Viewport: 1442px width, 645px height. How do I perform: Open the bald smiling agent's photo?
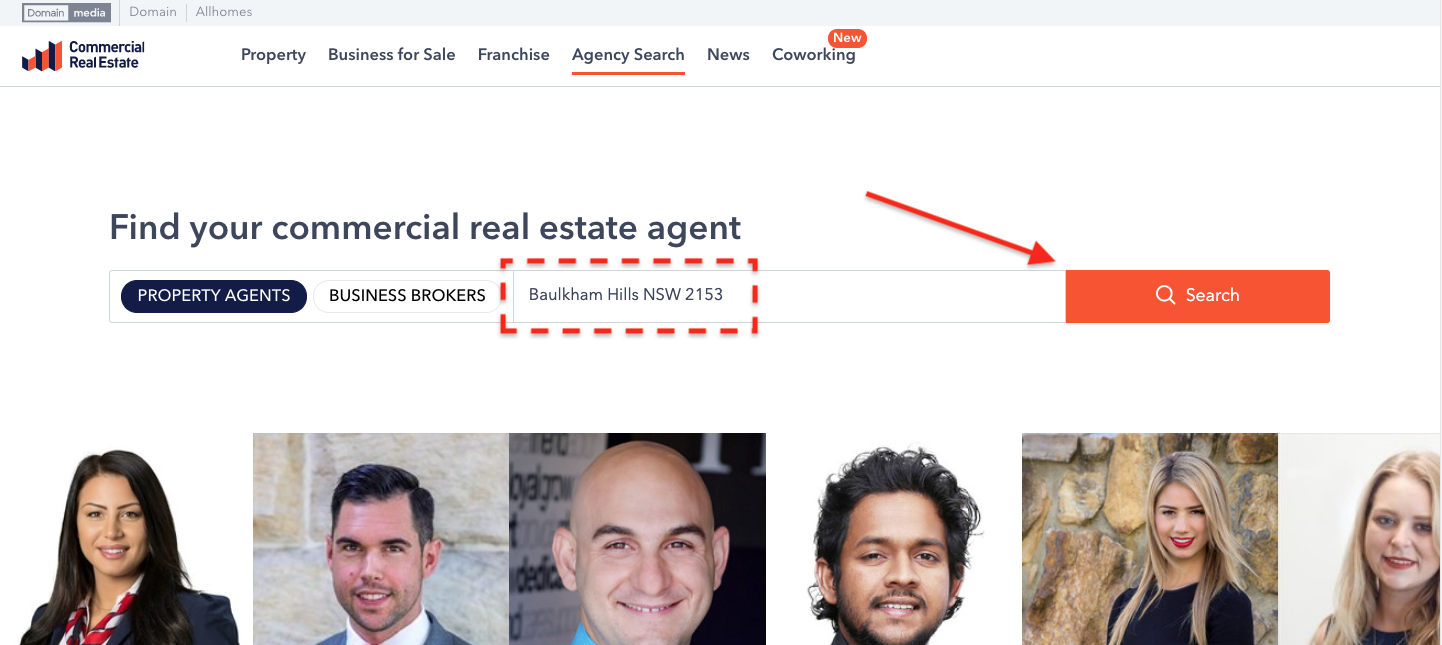pyautogui.click(x=637, y=539)
